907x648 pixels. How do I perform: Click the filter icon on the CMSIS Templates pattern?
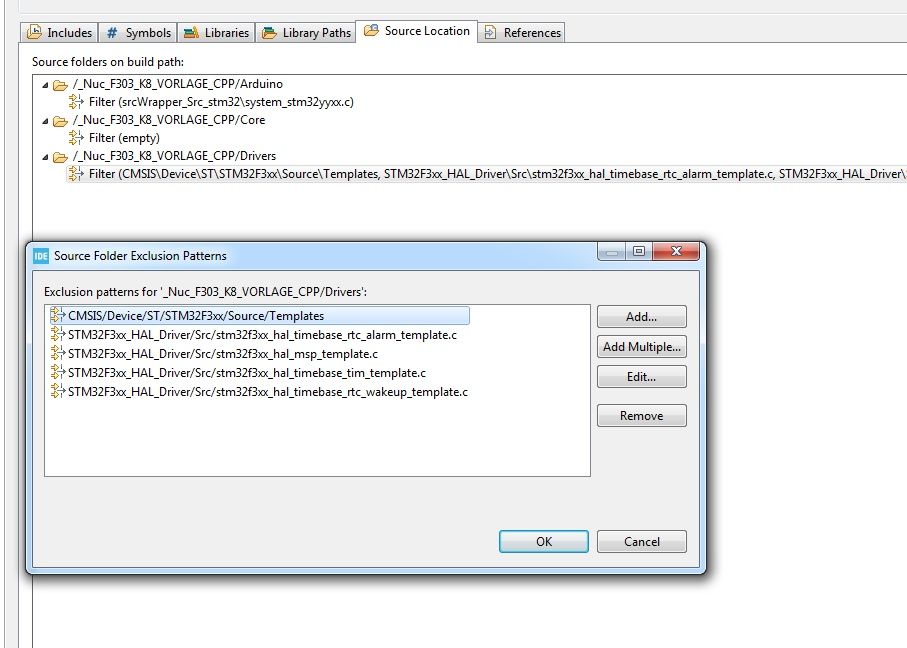click(56, 315)
